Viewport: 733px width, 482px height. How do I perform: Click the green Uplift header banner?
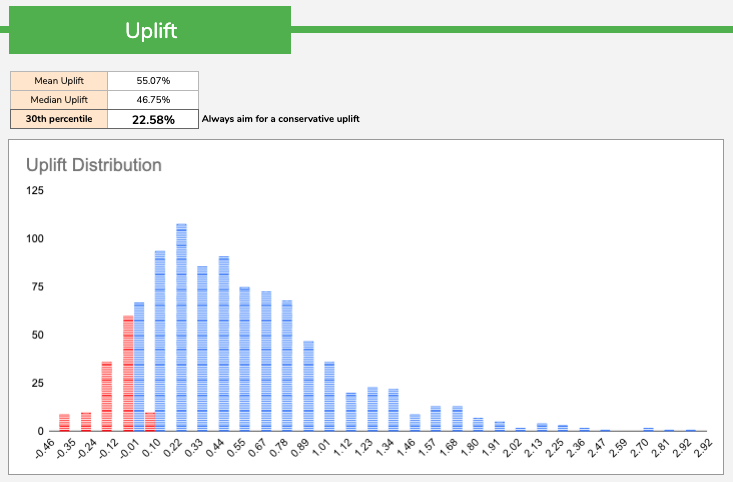click(150, 30)
